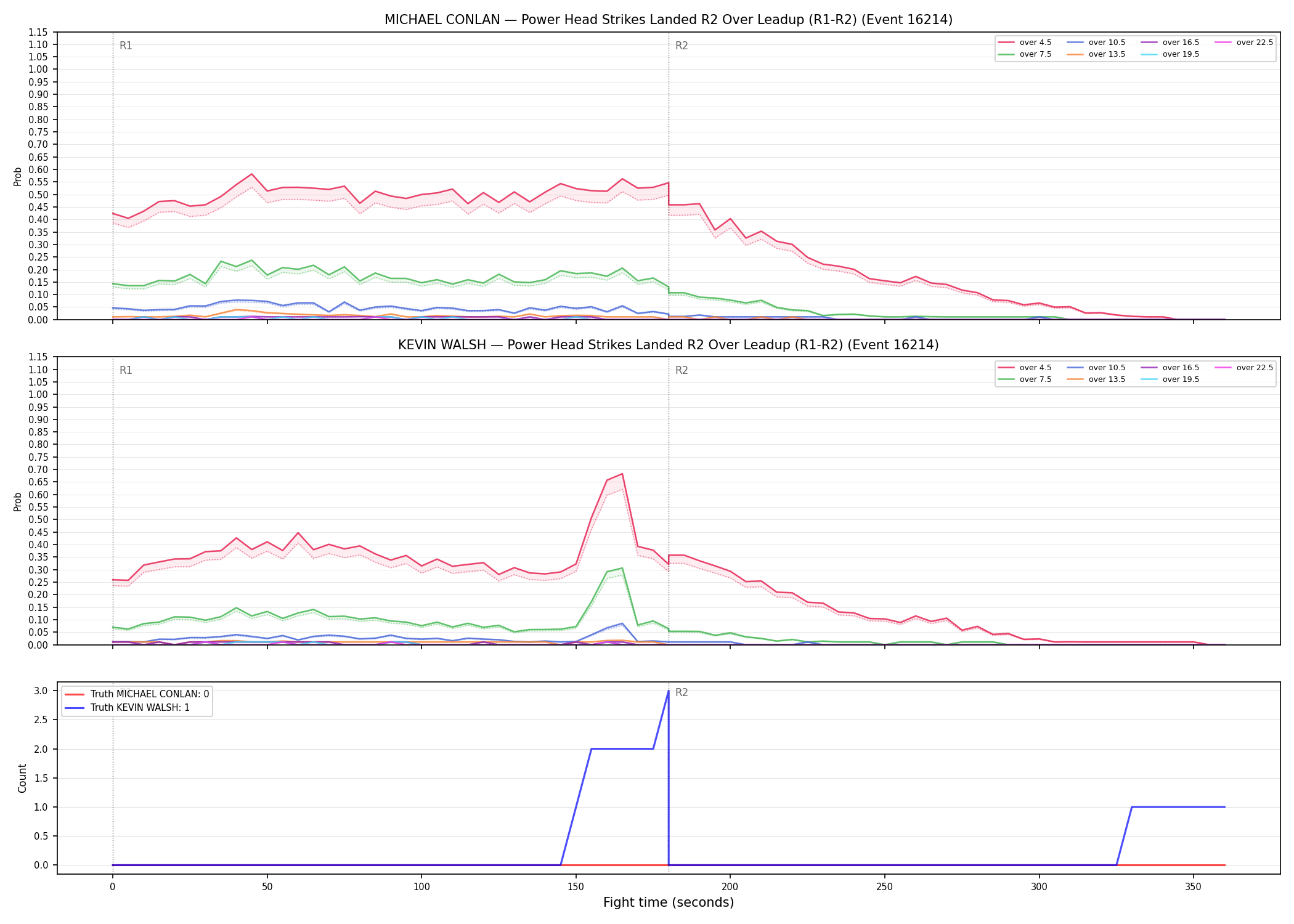Click the R1 marker label in Conlan chart

pos(126,46)
